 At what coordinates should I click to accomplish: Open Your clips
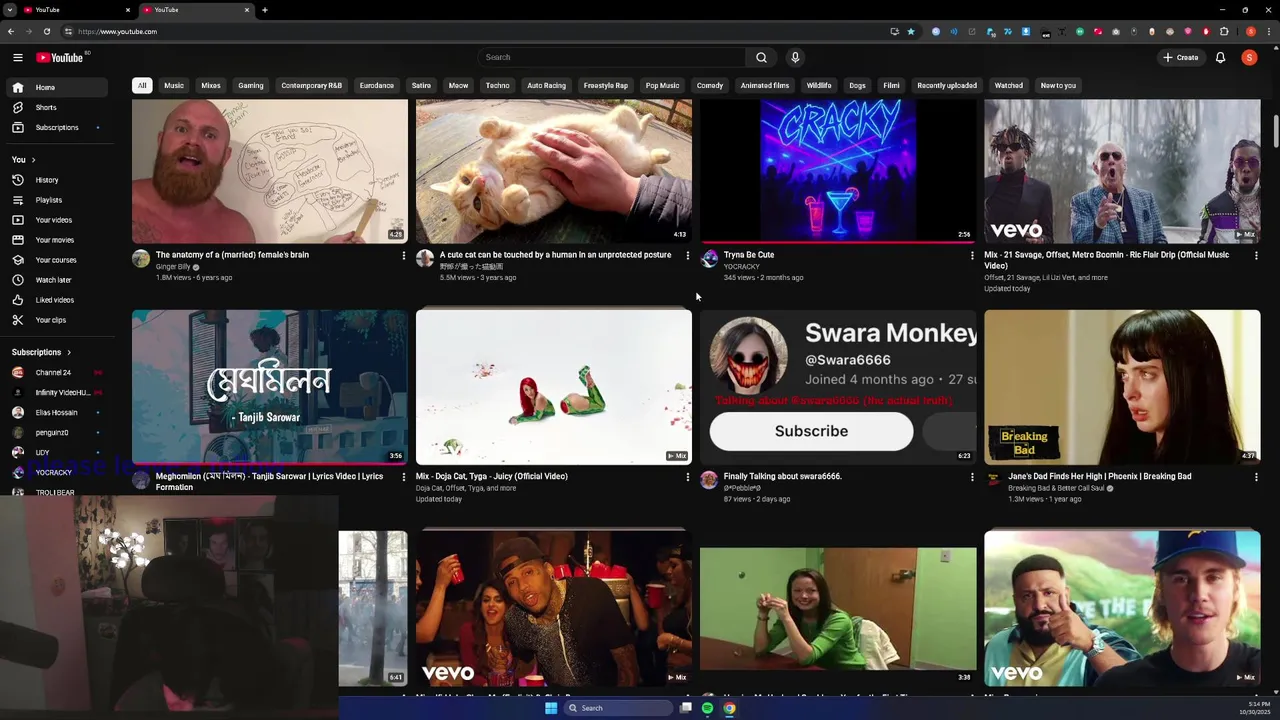pyautogui.click(x=57, y=320)
